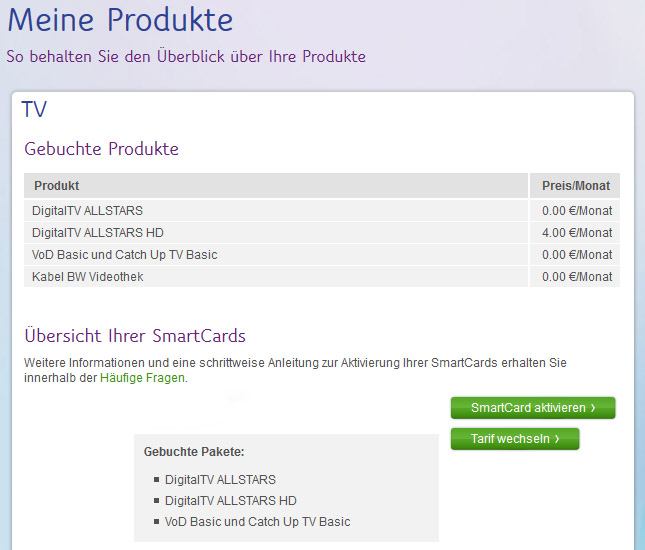Select DigitalTV ALLSTARS in the Gebuchte Pakete list
Screen dimensions: 645x550
click(x=220, y=480)
